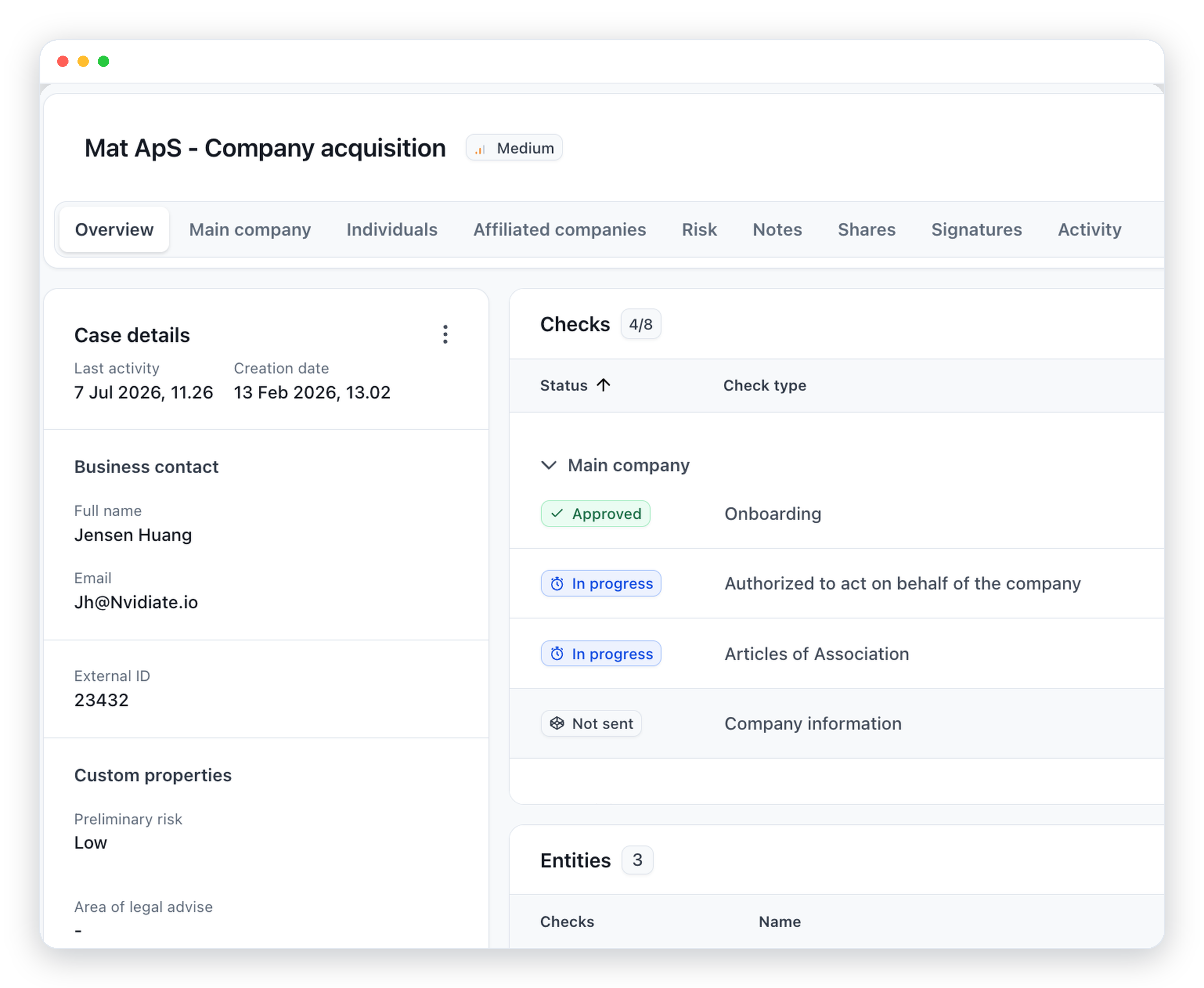Switch to the Shares tab
Screen dimensions: 1204x988
tap(867, 229)
